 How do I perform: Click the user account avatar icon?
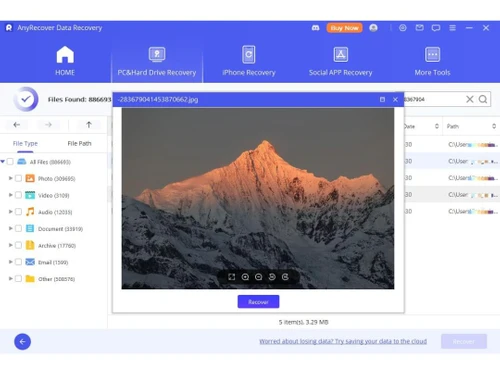[373, 28]
